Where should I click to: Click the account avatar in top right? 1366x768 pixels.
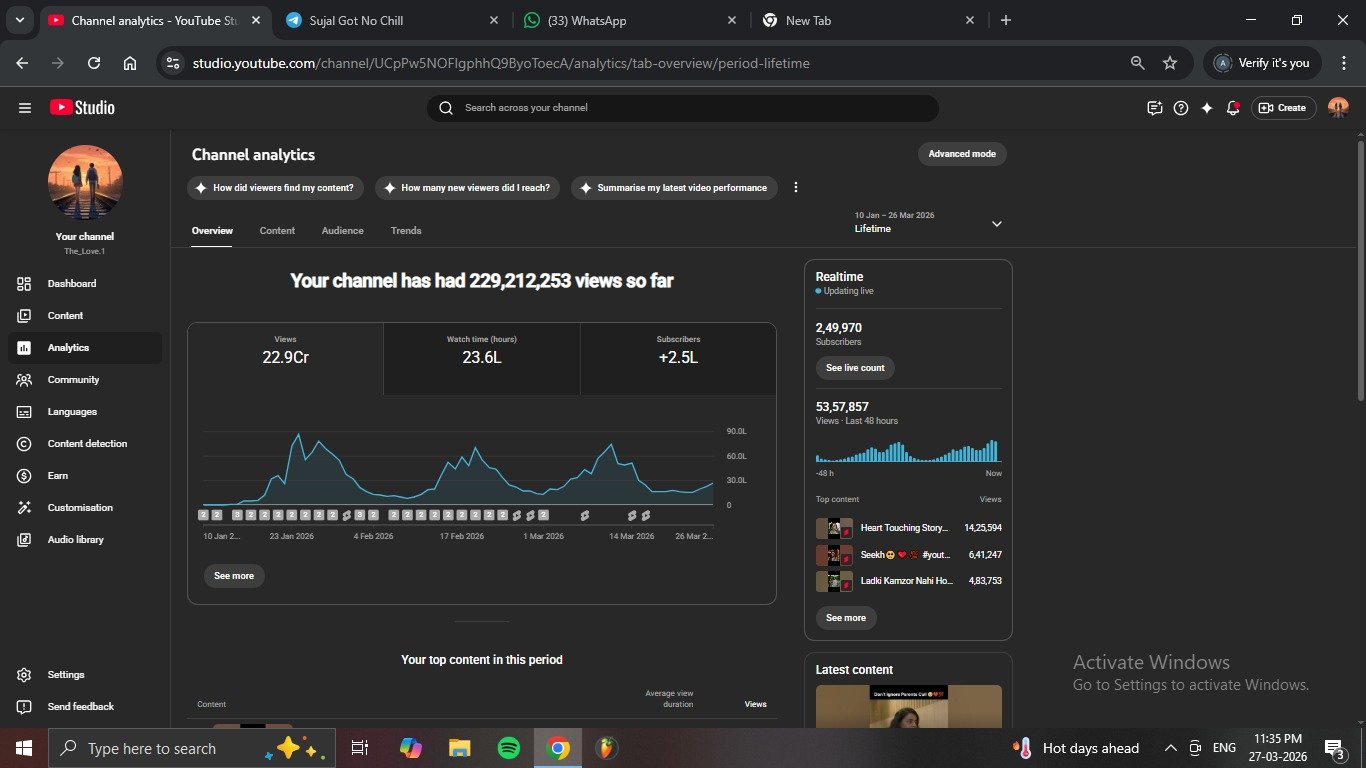click(1338, 108)
